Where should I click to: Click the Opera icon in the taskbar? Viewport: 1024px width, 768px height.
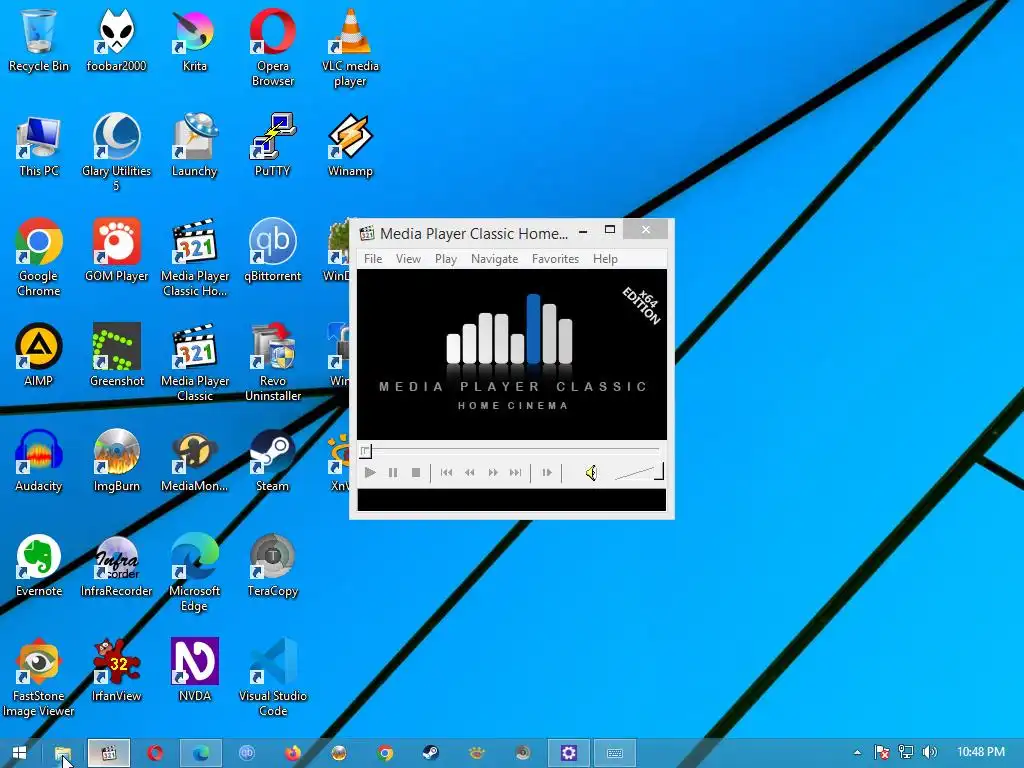pos(155,753)
